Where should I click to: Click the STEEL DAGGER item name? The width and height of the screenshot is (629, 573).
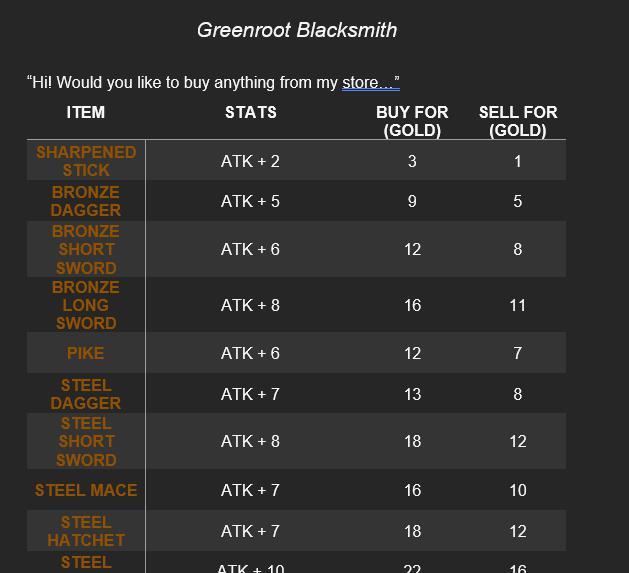(86, 394)
